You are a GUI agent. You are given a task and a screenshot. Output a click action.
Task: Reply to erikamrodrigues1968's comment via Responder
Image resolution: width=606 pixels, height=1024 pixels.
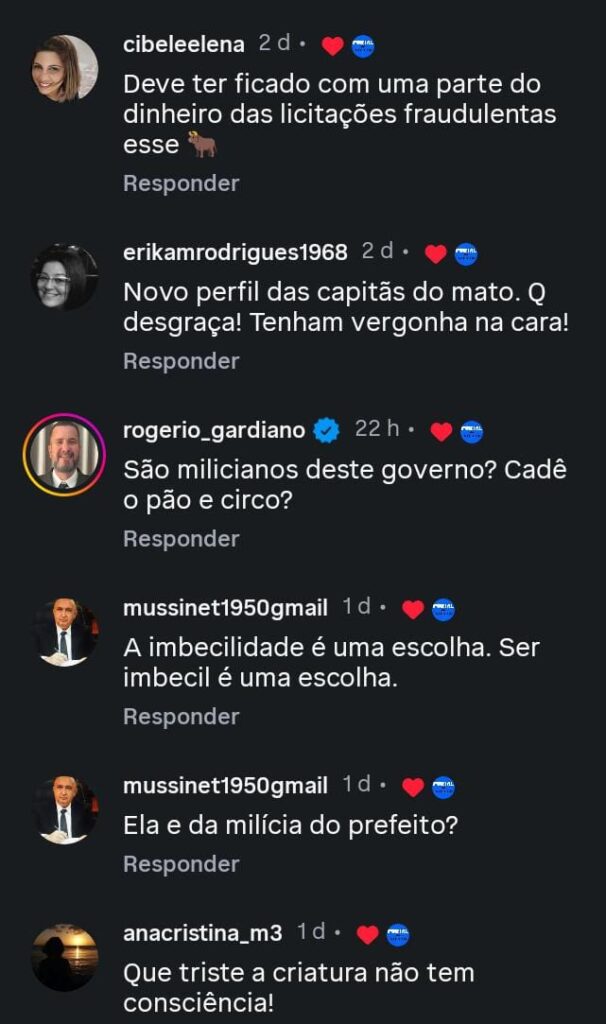tap(181, 361)
